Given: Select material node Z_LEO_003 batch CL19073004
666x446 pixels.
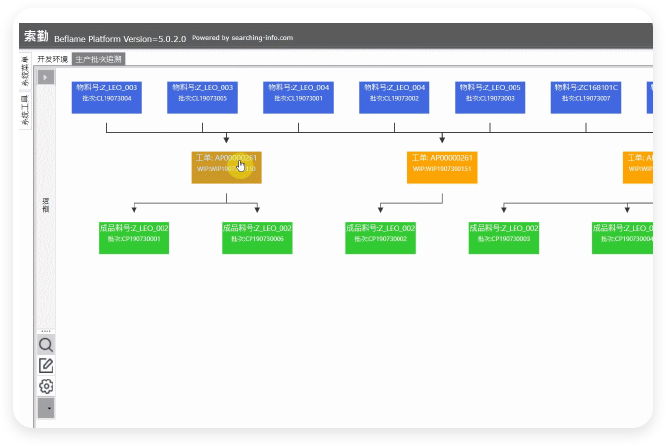Looking at the screenshot, I should [x=106, y=97].
